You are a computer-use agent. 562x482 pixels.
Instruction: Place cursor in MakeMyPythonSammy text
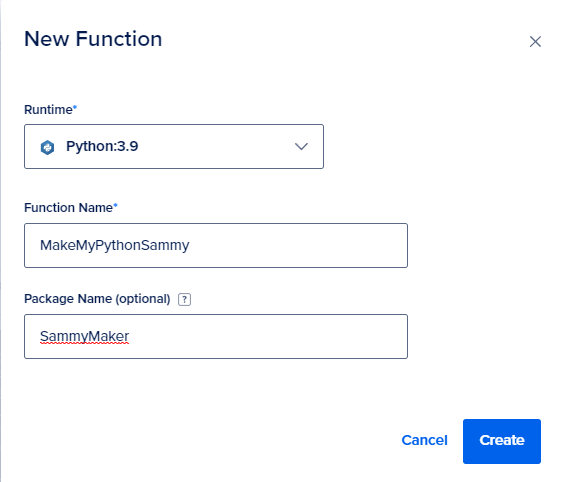click(x=115, y=246)
